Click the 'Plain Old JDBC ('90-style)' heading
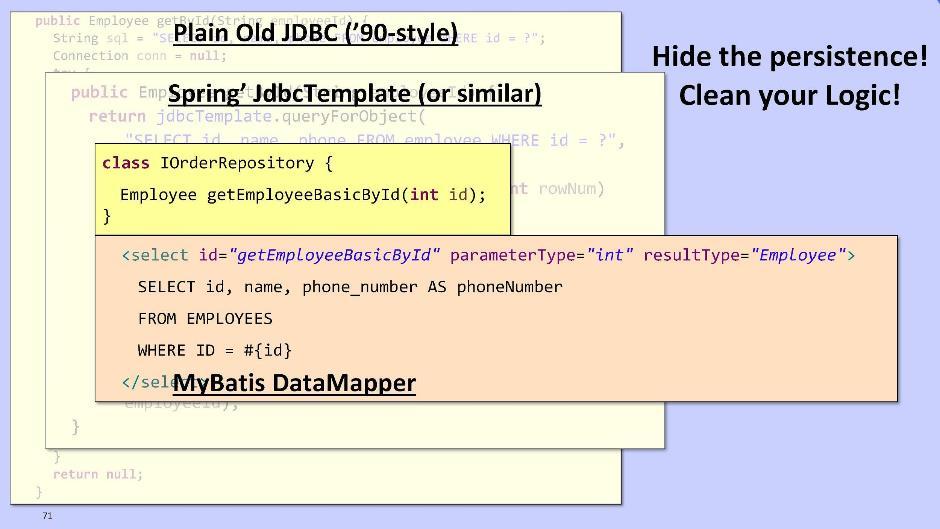 pos(315,32)
